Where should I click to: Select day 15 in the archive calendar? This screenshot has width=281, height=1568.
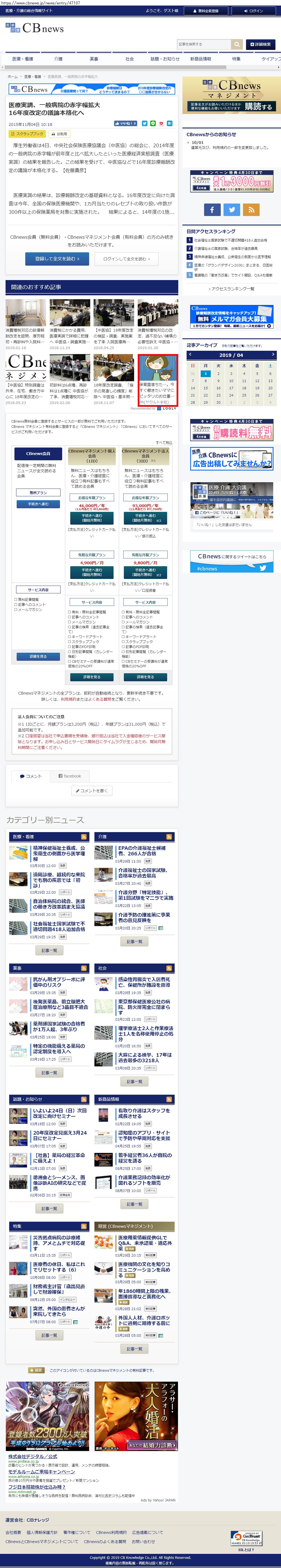tap(205, 388)
